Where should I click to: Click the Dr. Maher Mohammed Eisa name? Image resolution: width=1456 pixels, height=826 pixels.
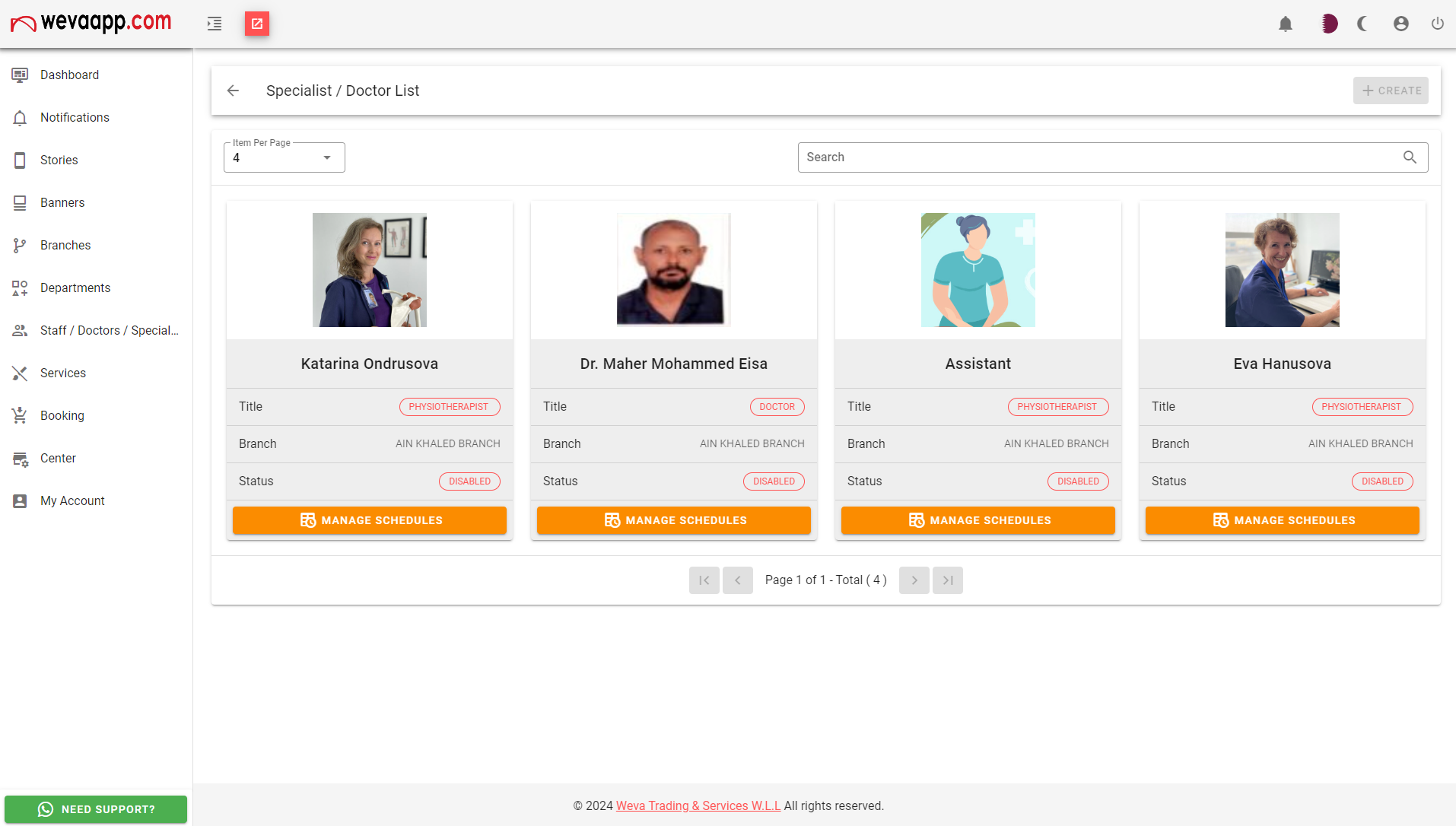pyautogui.click(x=674, y=364)
